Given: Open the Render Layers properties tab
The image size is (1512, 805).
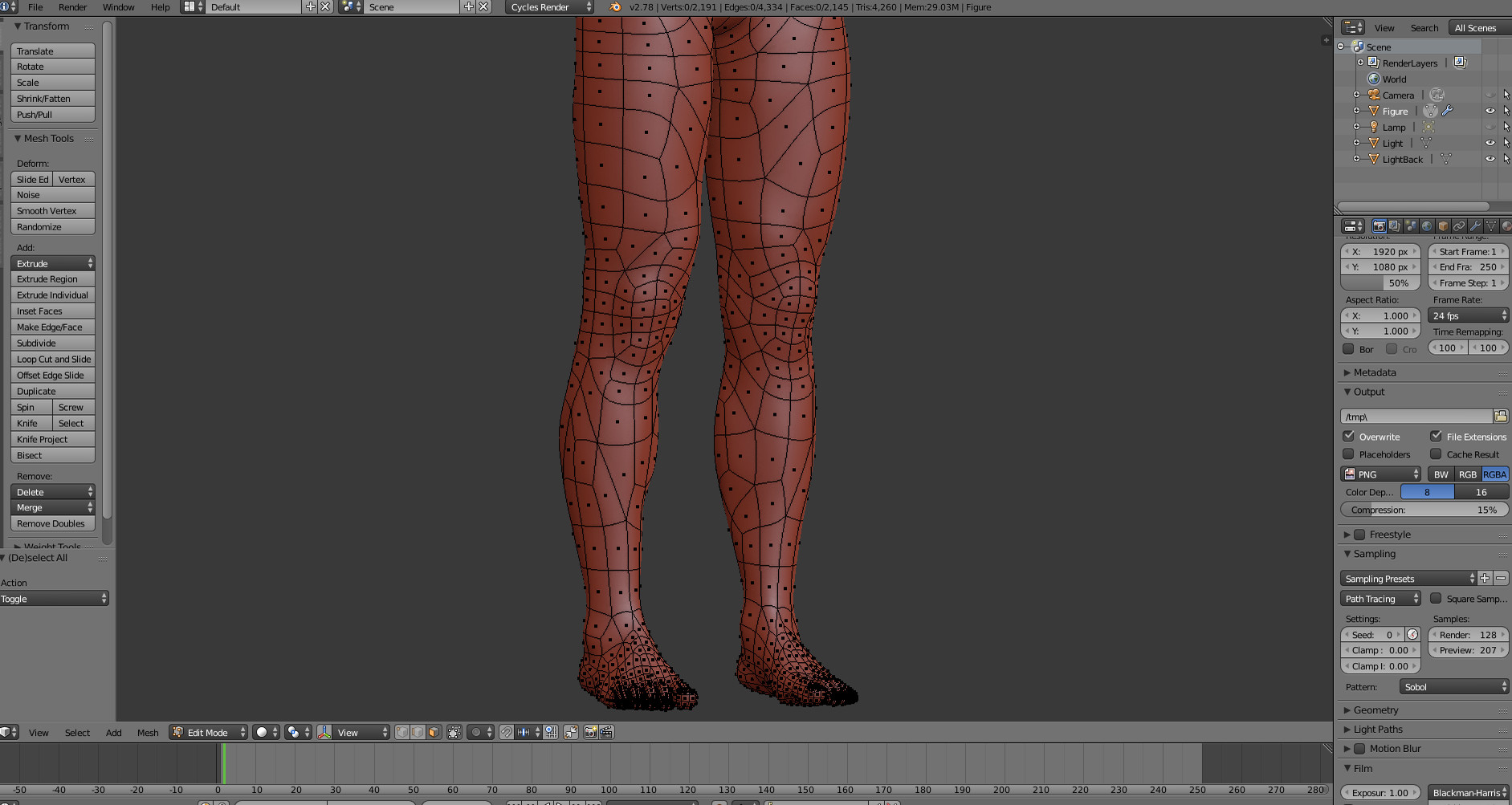Looking at the screenshot, I should pyautogui.click(x=1395, y=226).
